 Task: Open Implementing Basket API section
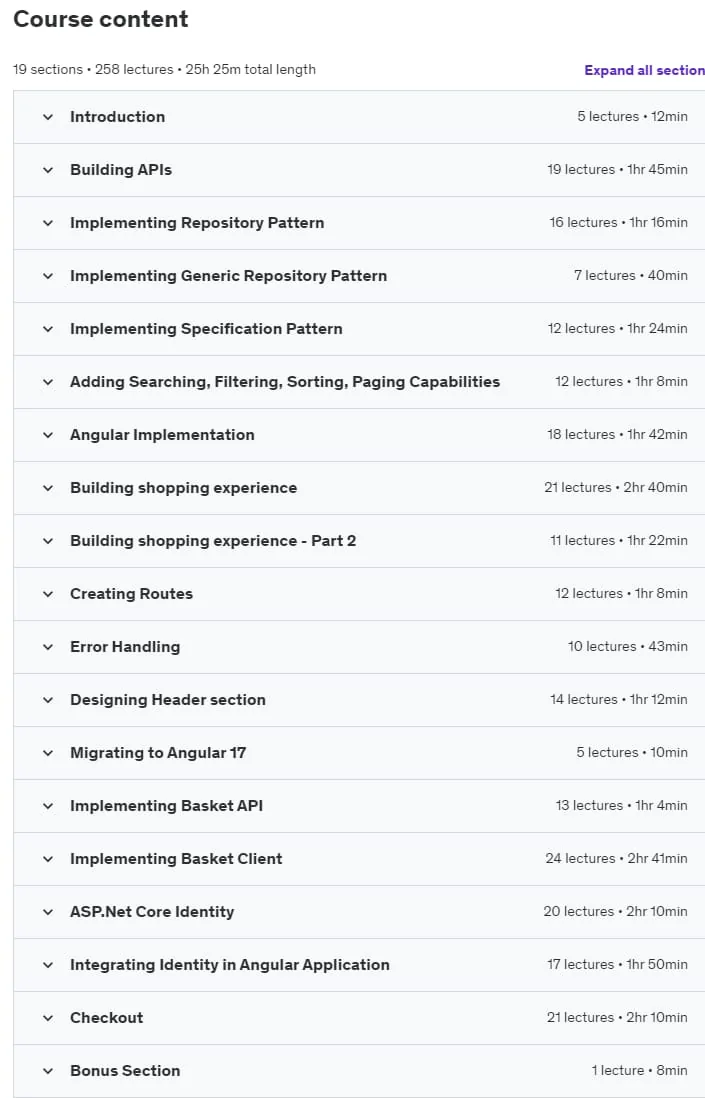click(167, 806)
